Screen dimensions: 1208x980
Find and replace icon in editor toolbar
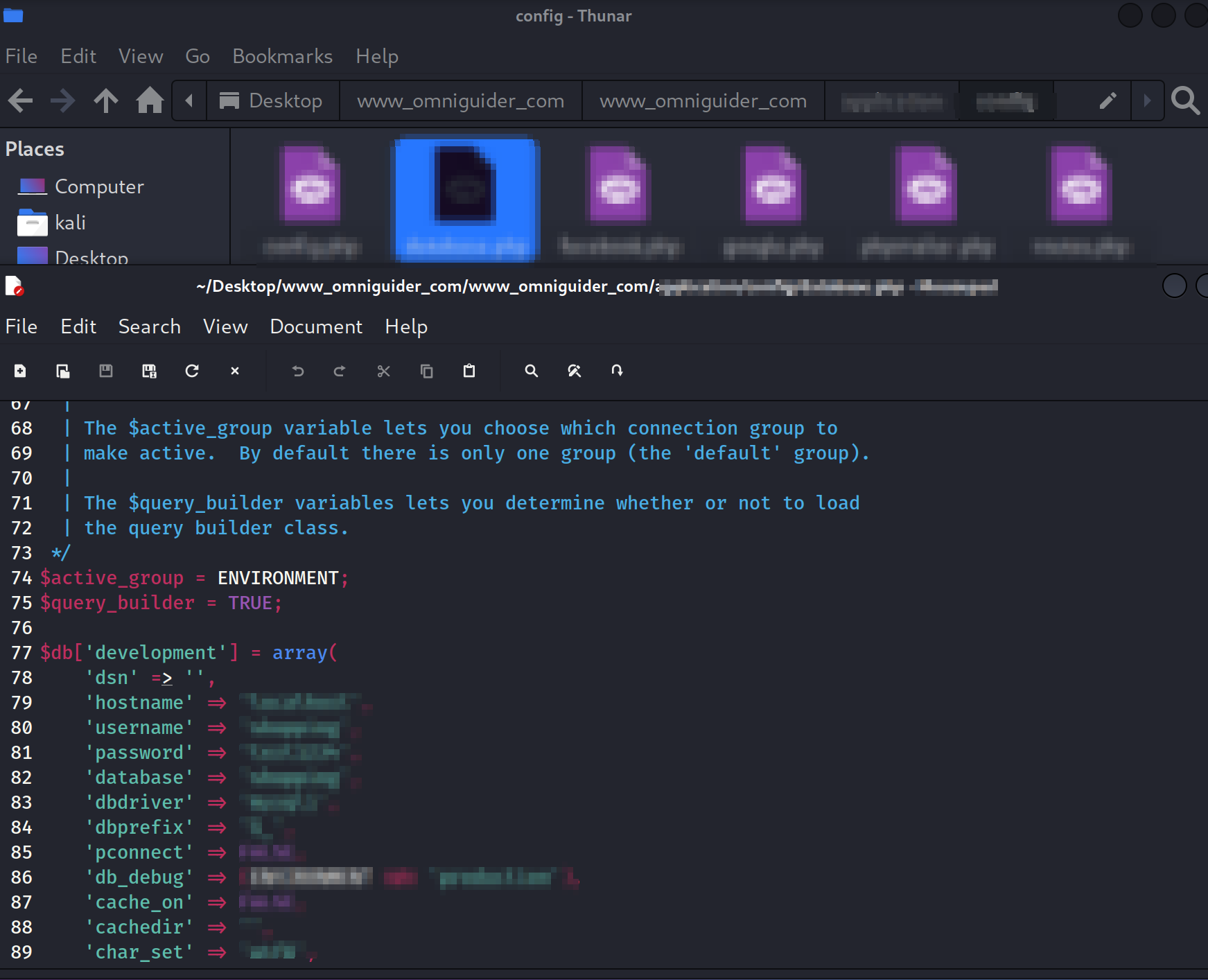575,371
